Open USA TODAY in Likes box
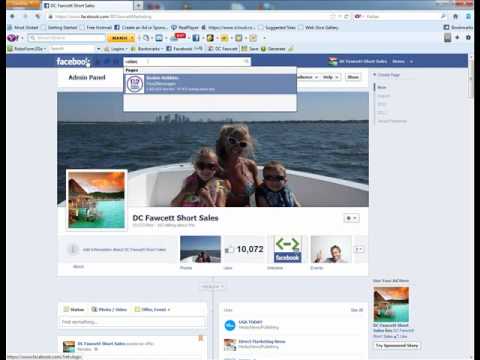 tap(251, 322)
